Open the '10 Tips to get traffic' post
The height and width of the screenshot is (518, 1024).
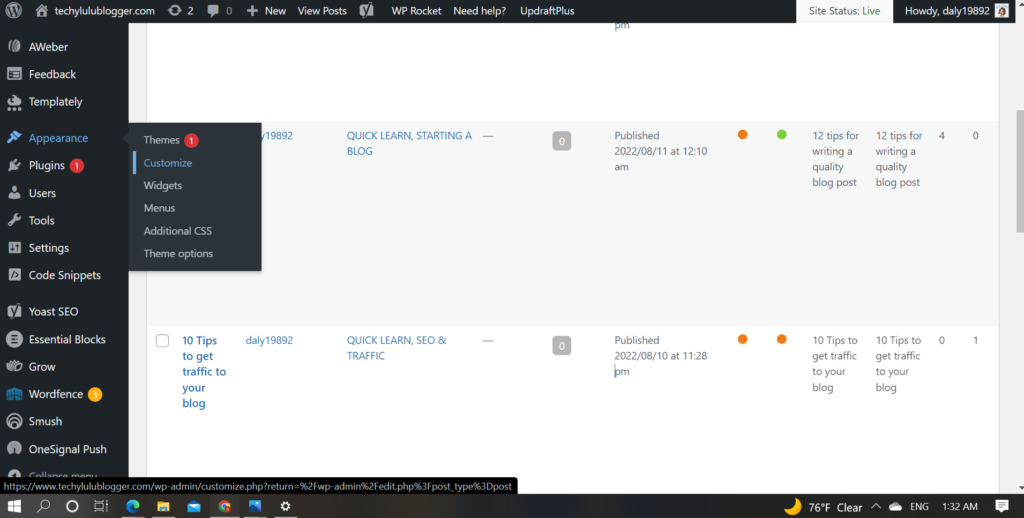203,371
